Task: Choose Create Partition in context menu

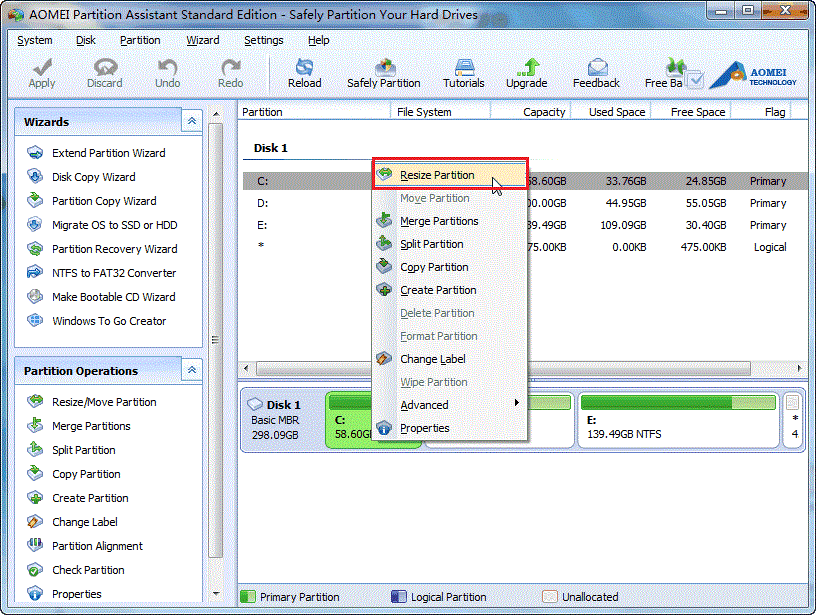Action: 450,290
